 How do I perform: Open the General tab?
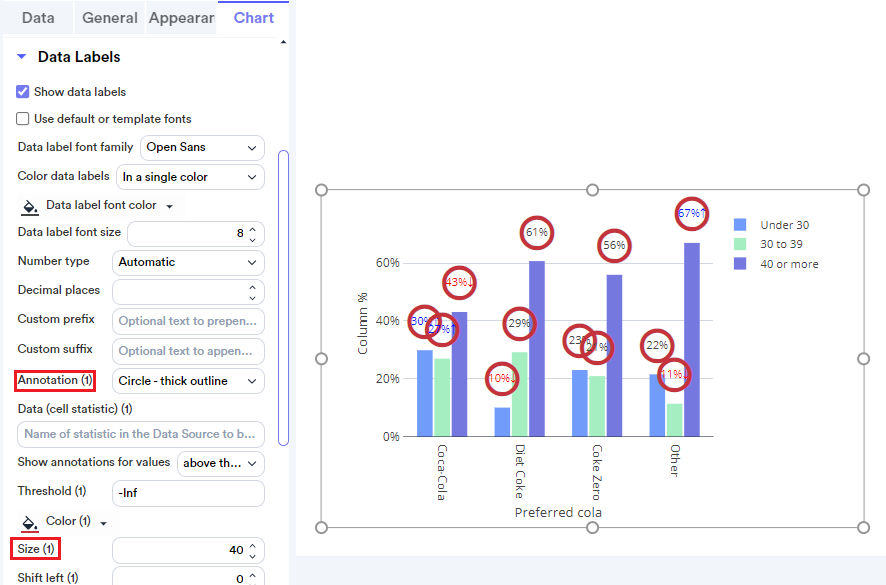coord(110,18)
